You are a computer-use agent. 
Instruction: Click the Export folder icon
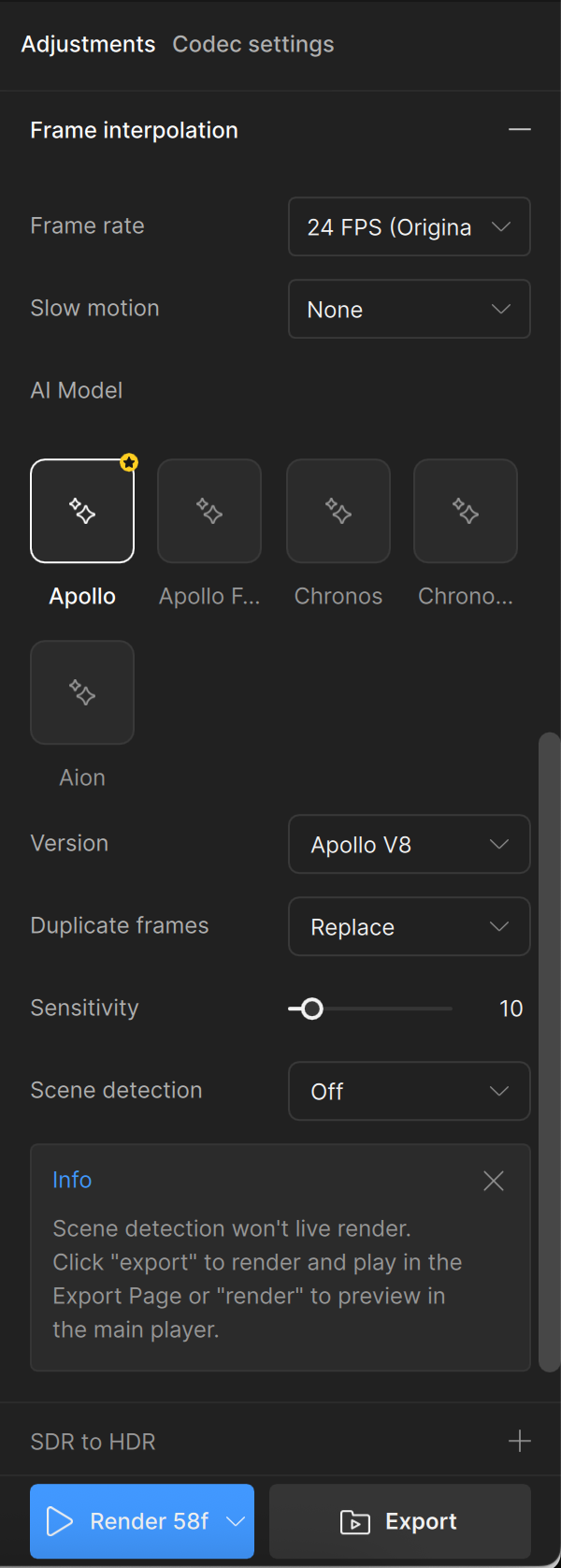tap(355, 1522)
